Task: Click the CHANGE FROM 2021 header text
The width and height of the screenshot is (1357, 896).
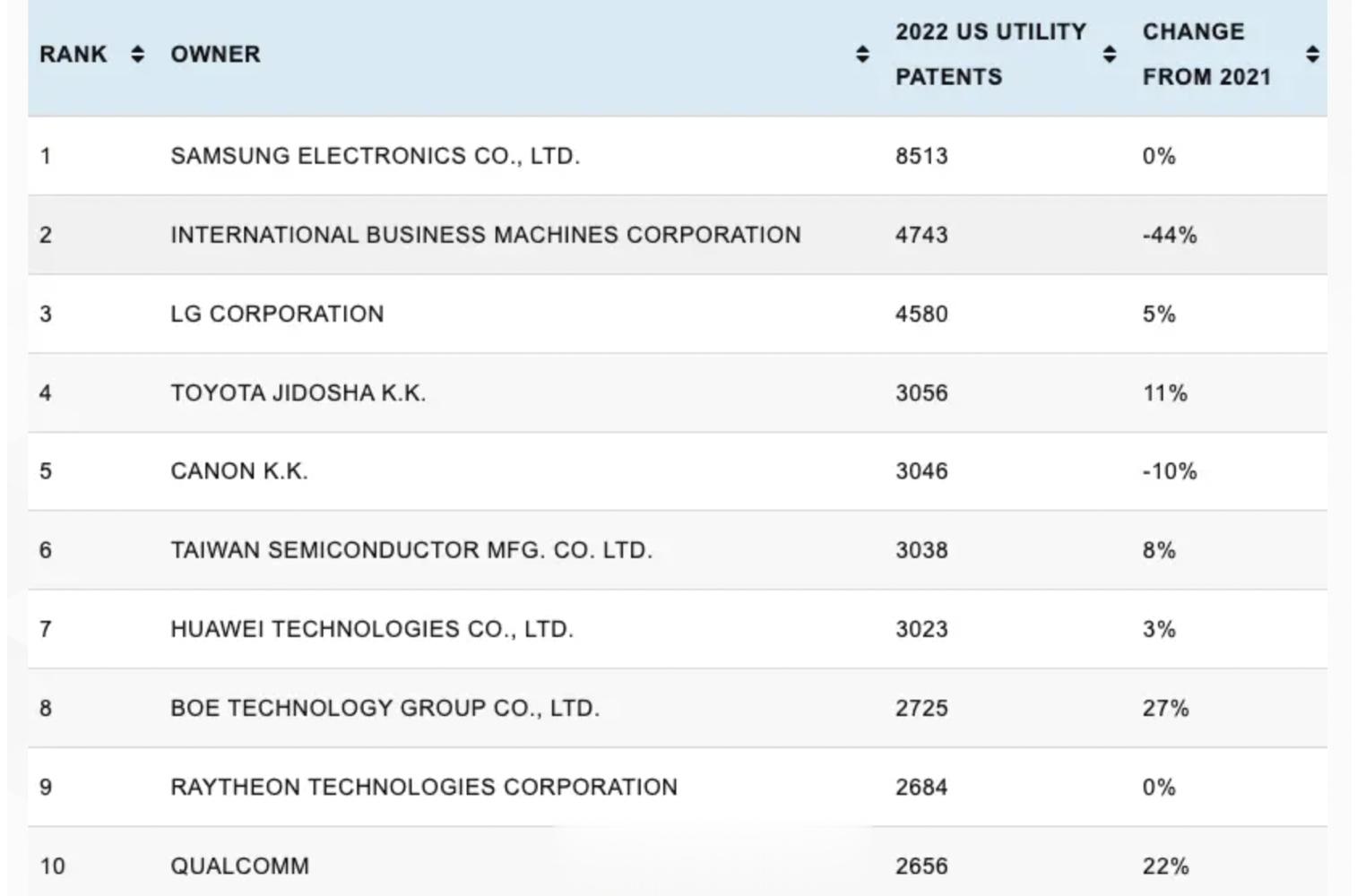Action: point(1206,54)
